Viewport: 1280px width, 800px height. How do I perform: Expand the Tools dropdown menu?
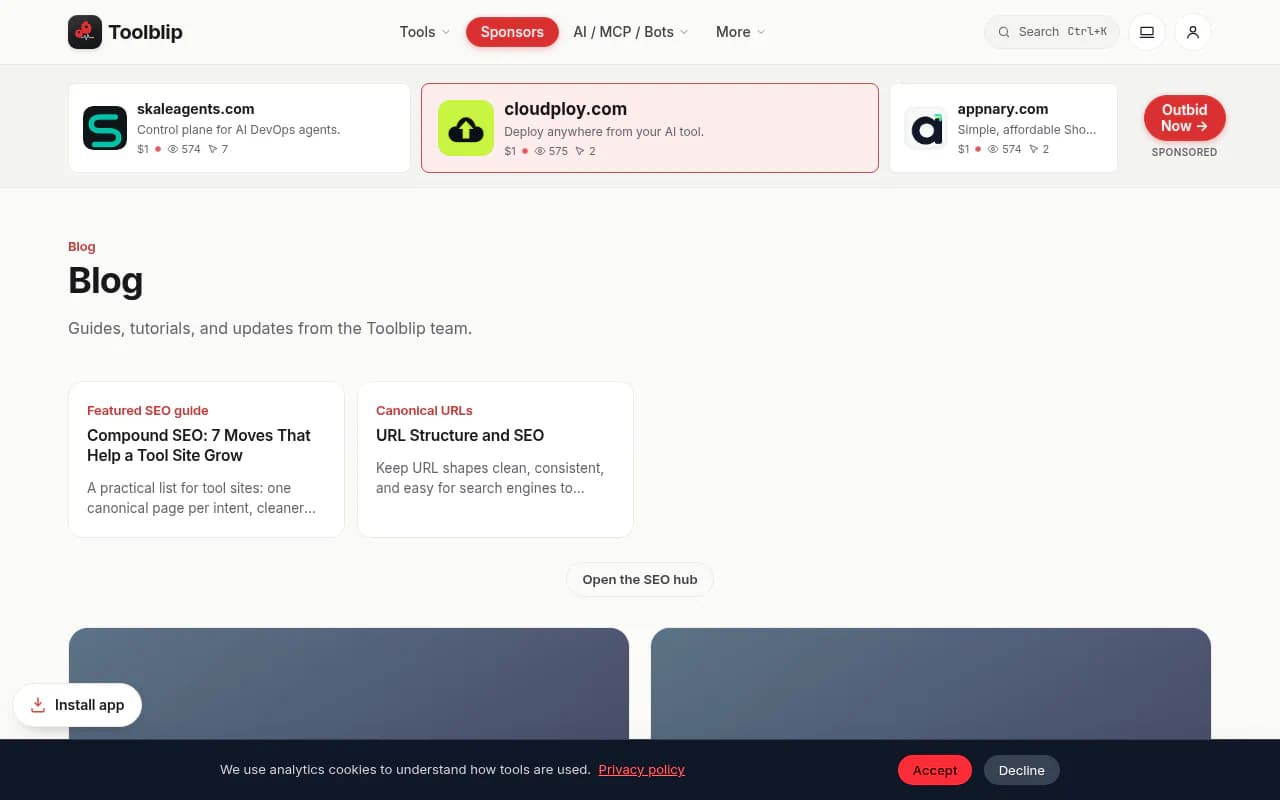pyautogui.click(x=425, y=32)
